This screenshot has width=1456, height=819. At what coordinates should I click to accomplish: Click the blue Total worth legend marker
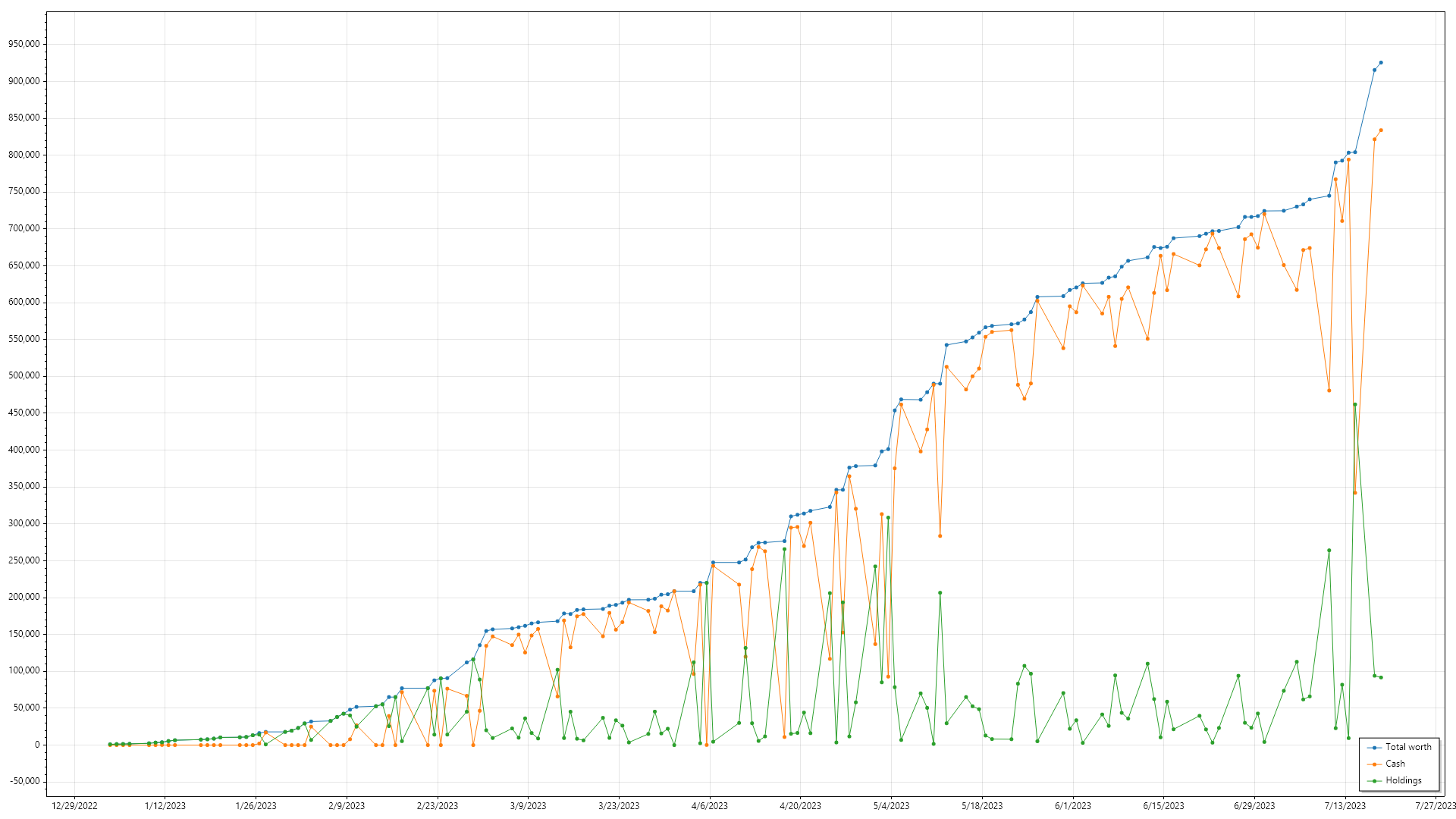pos(1375,748)
